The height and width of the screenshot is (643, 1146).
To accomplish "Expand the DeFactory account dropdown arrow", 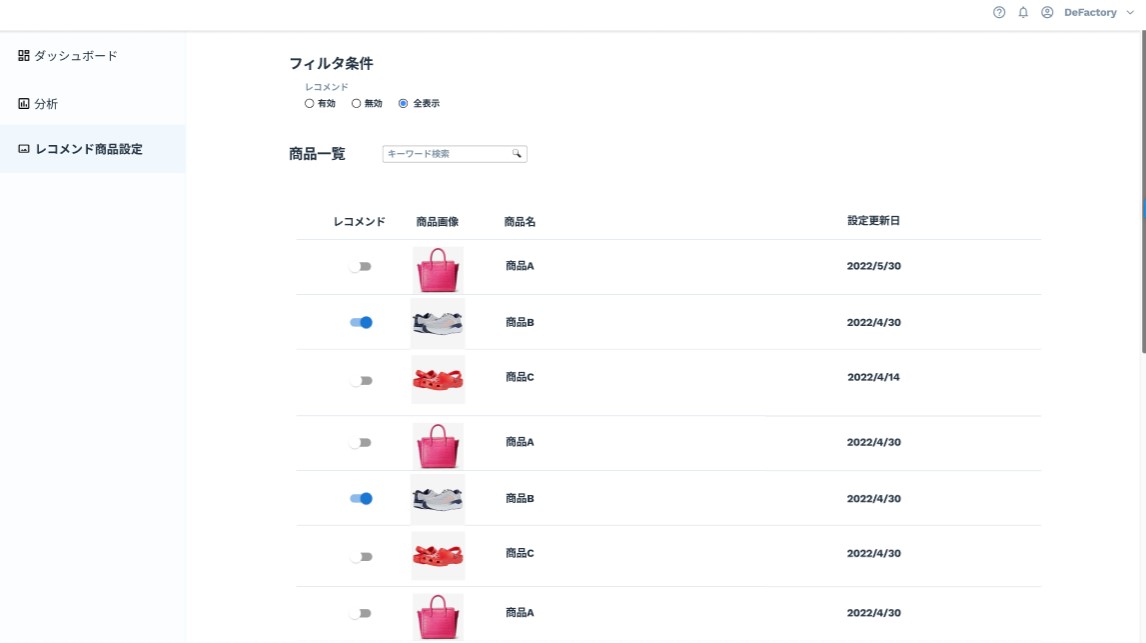I will coord(1130,13).
